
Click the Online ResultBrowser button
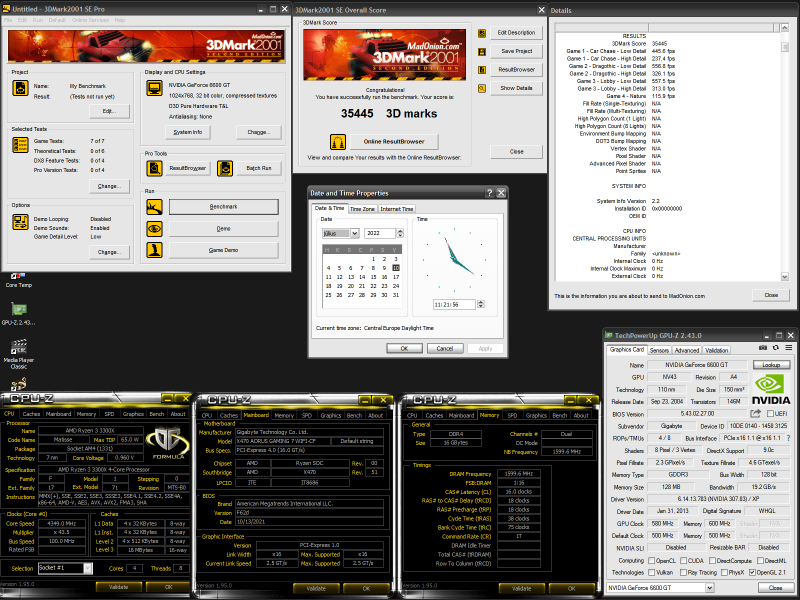(x=394, y=141)
